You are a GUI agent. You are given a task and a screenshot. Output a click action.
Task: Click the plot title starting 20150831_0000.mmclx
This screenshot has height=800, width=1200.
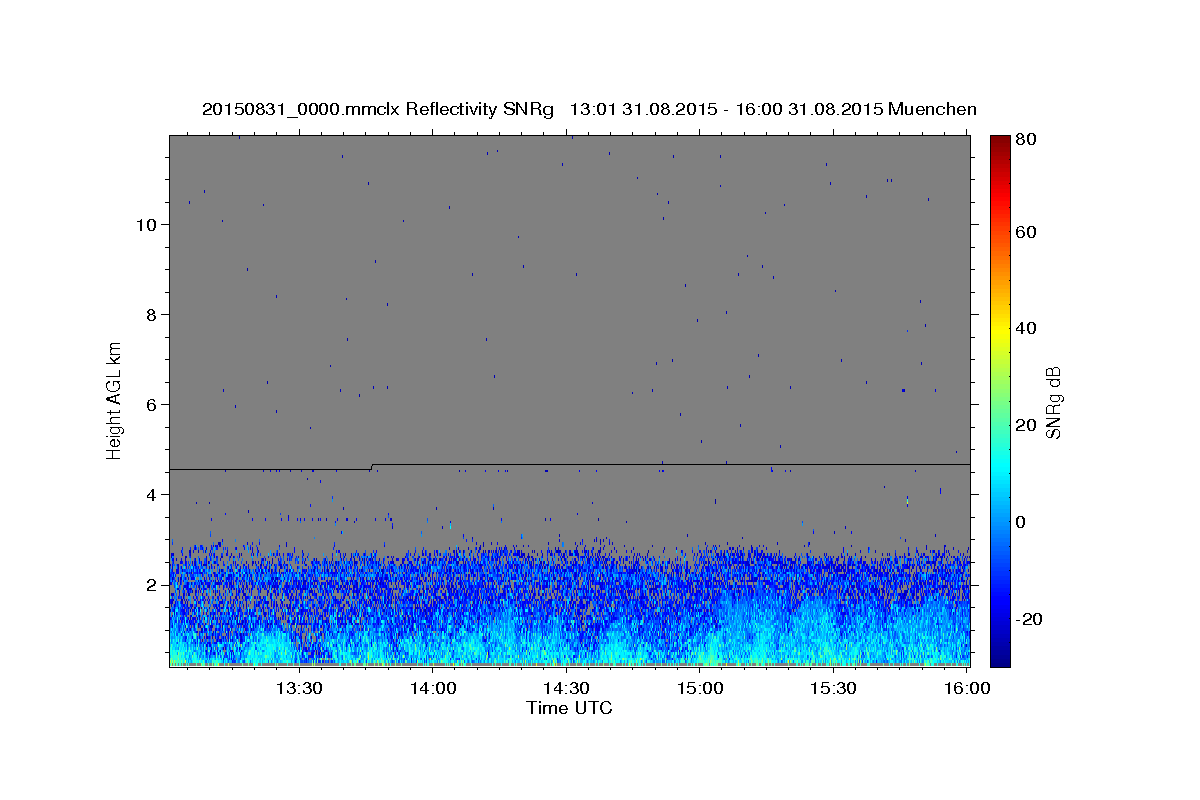click(x=589, y=109)
